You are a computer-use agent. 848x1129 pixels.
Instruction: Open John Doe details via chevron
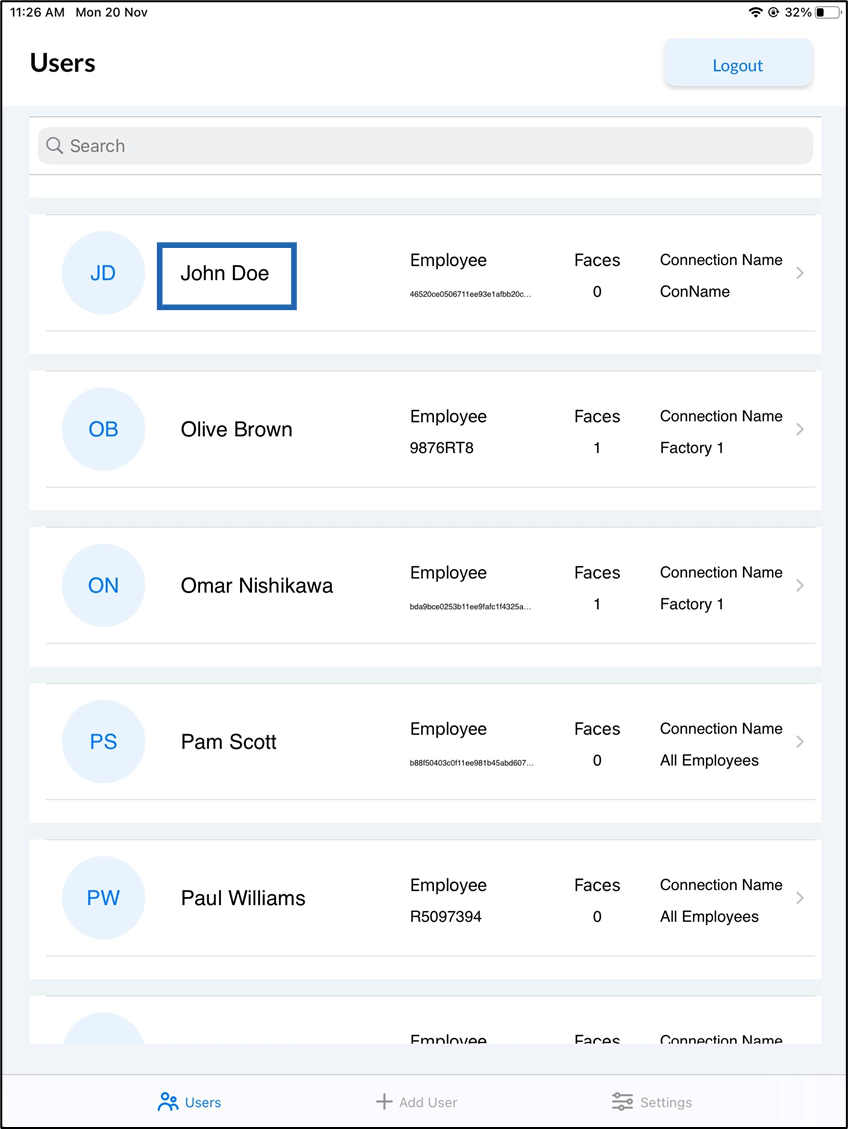pyautogui.click(x=800, y=273)
